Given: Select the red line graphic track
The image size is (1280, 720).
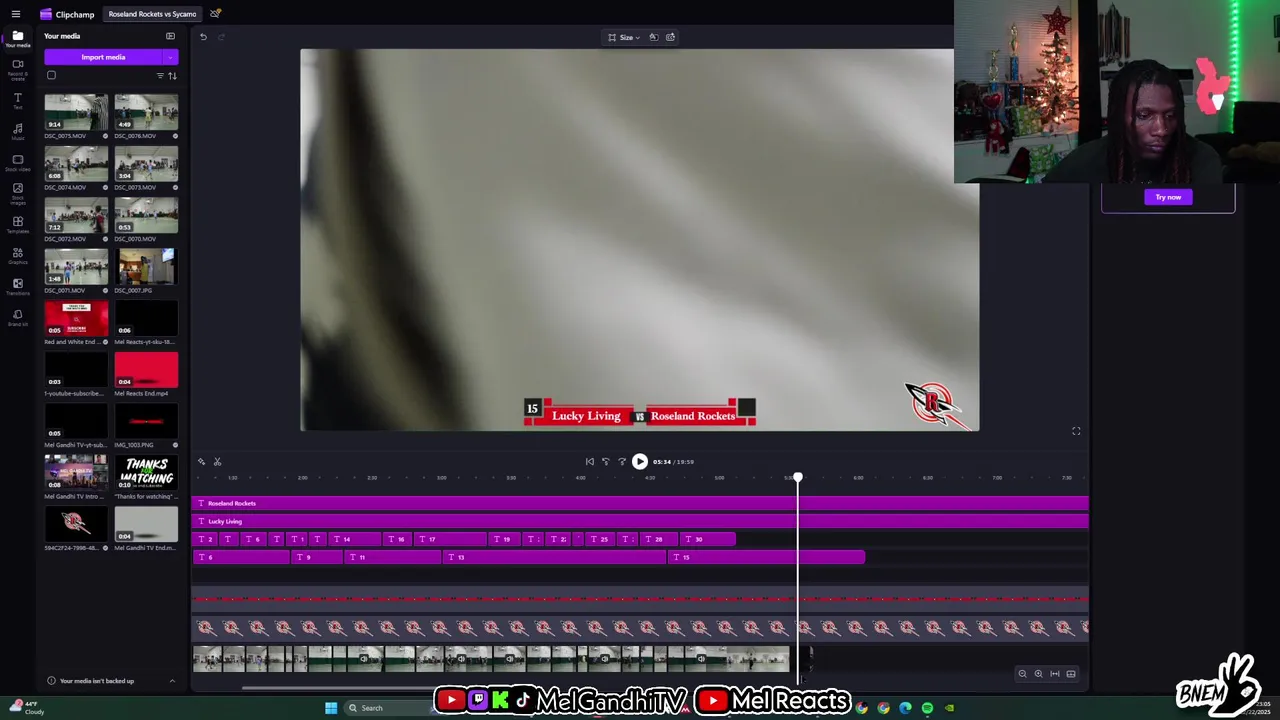Looking at the screenshot, I should [x=640, y=599].
